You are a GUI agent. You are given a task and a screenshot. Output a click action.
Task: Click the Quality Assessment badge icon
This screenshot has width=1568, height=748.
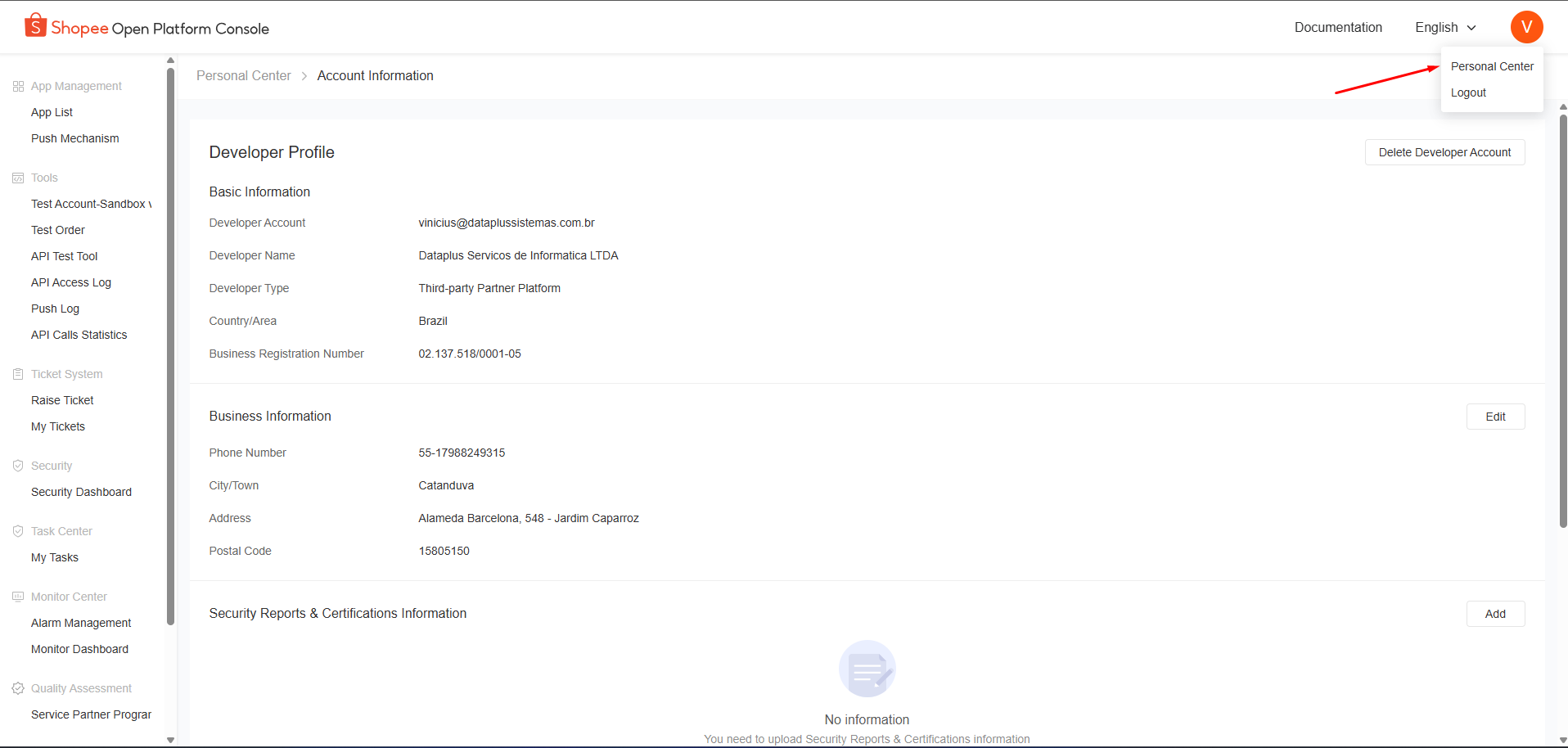pos(18,688)
